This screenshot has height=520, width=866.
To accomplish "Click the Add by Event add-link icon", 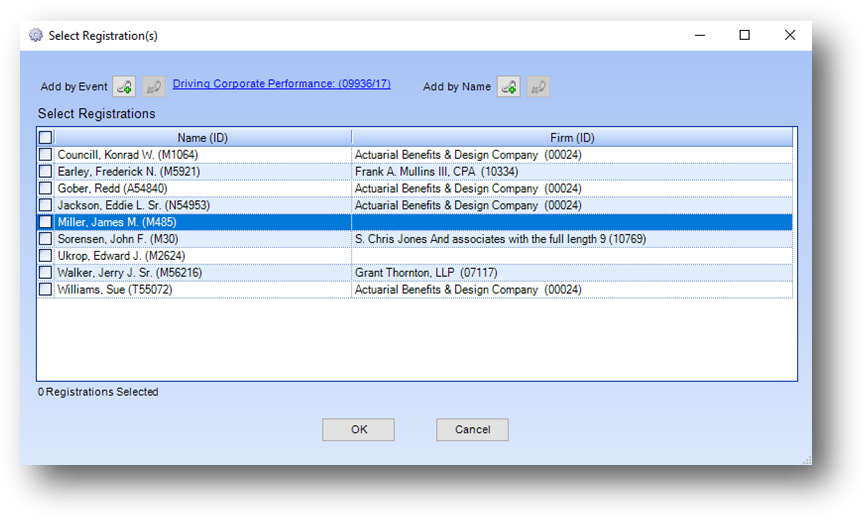I will point(124,87).
